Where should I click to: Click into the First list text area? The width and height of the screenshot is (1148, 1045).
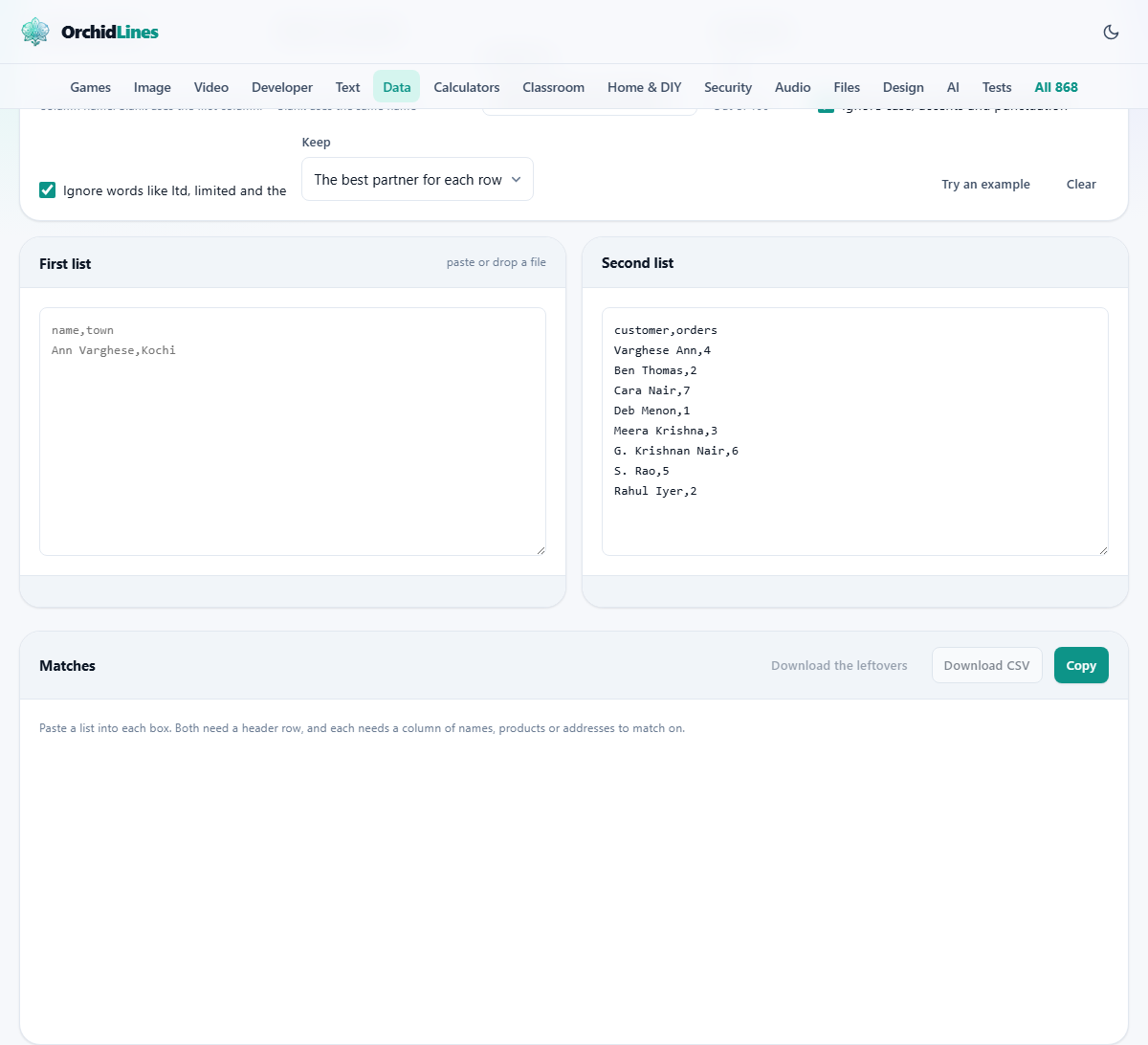pyautogui.click(x=293, y=432)
